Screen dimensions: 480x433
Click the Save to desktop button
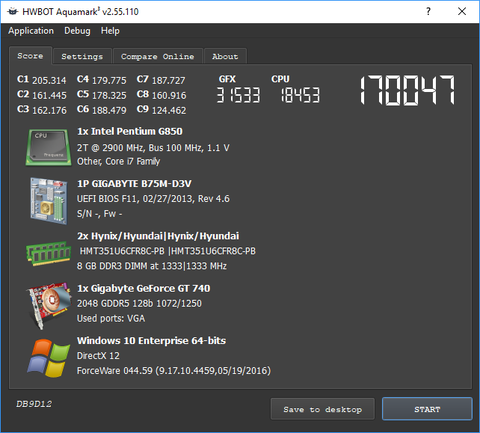pos(323,409)
